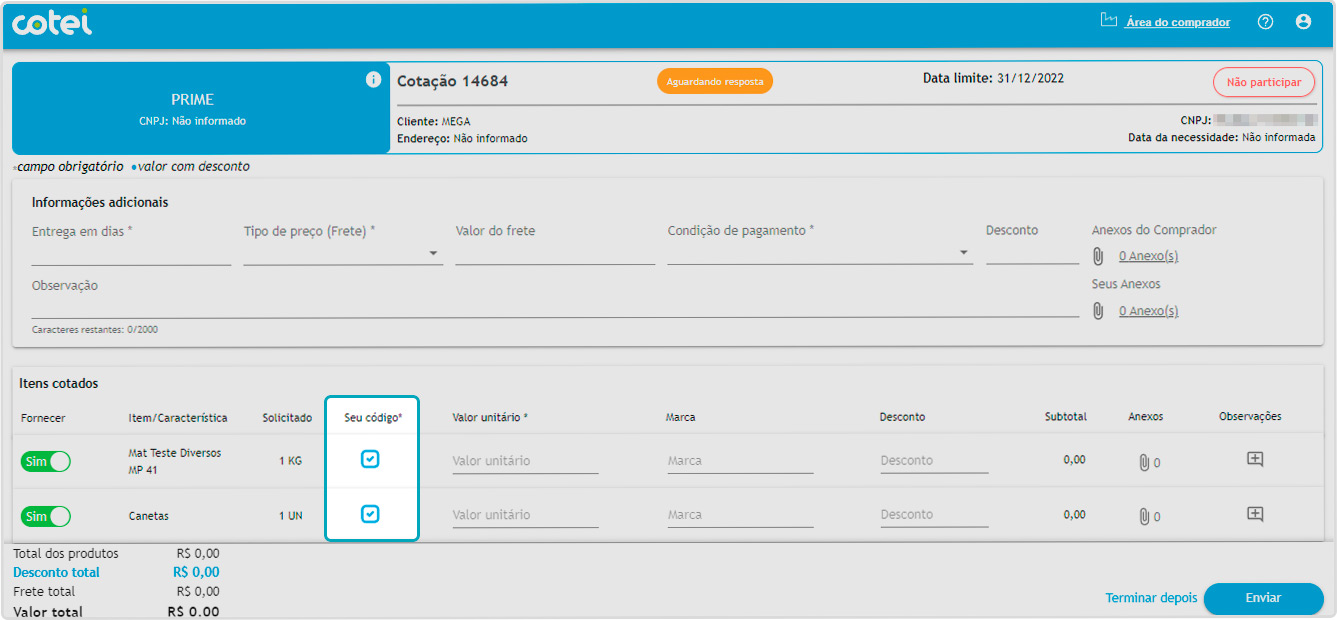Click the info icon on PRIME card
Screen dimensions: 1337x620
(373, 80)
